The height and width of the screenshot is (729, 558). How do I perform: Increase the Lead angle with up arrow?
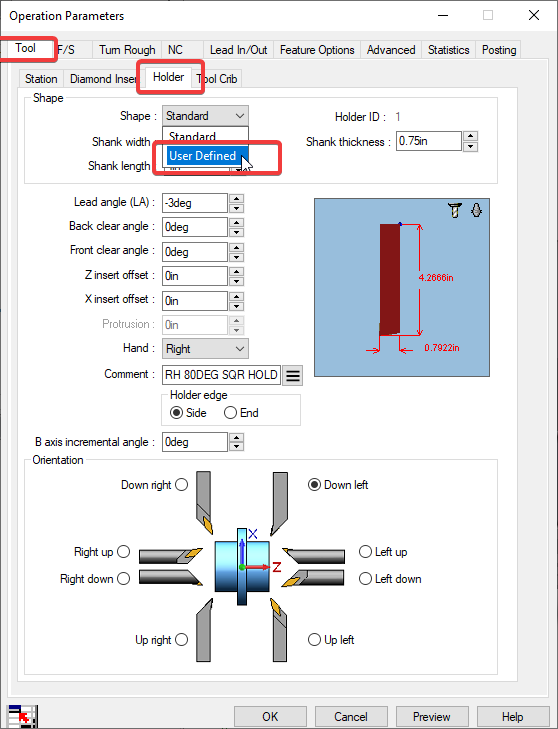click(x=237, y=199)
